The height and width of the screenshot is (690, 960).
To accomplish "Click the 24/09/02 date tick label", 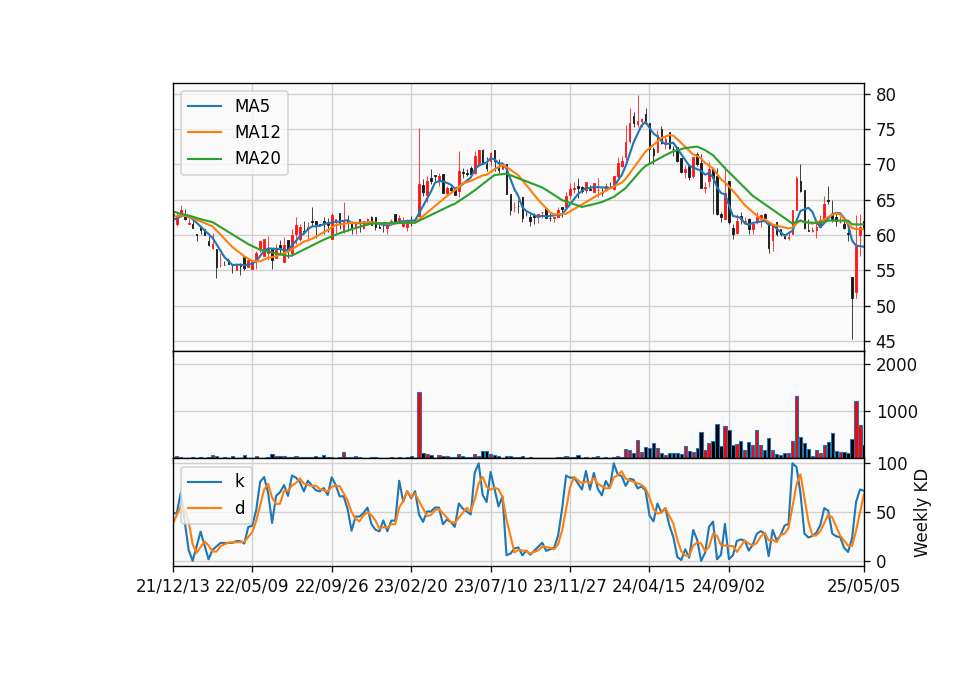I will click(x=729, y=586).
